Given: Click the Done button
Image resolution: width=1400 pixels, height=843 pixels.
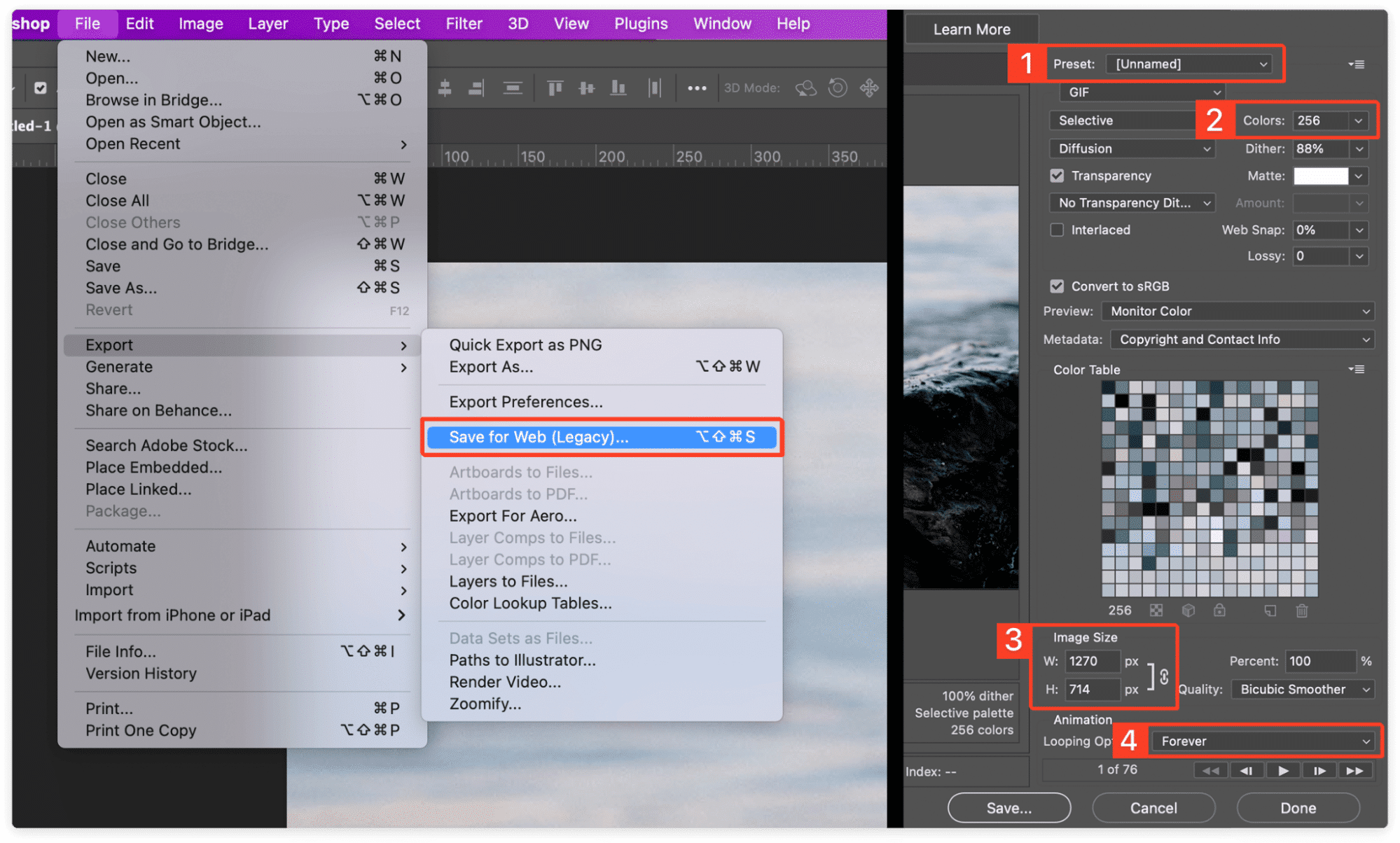Looking at the screenshot, I should click(x=1298, y=808).
